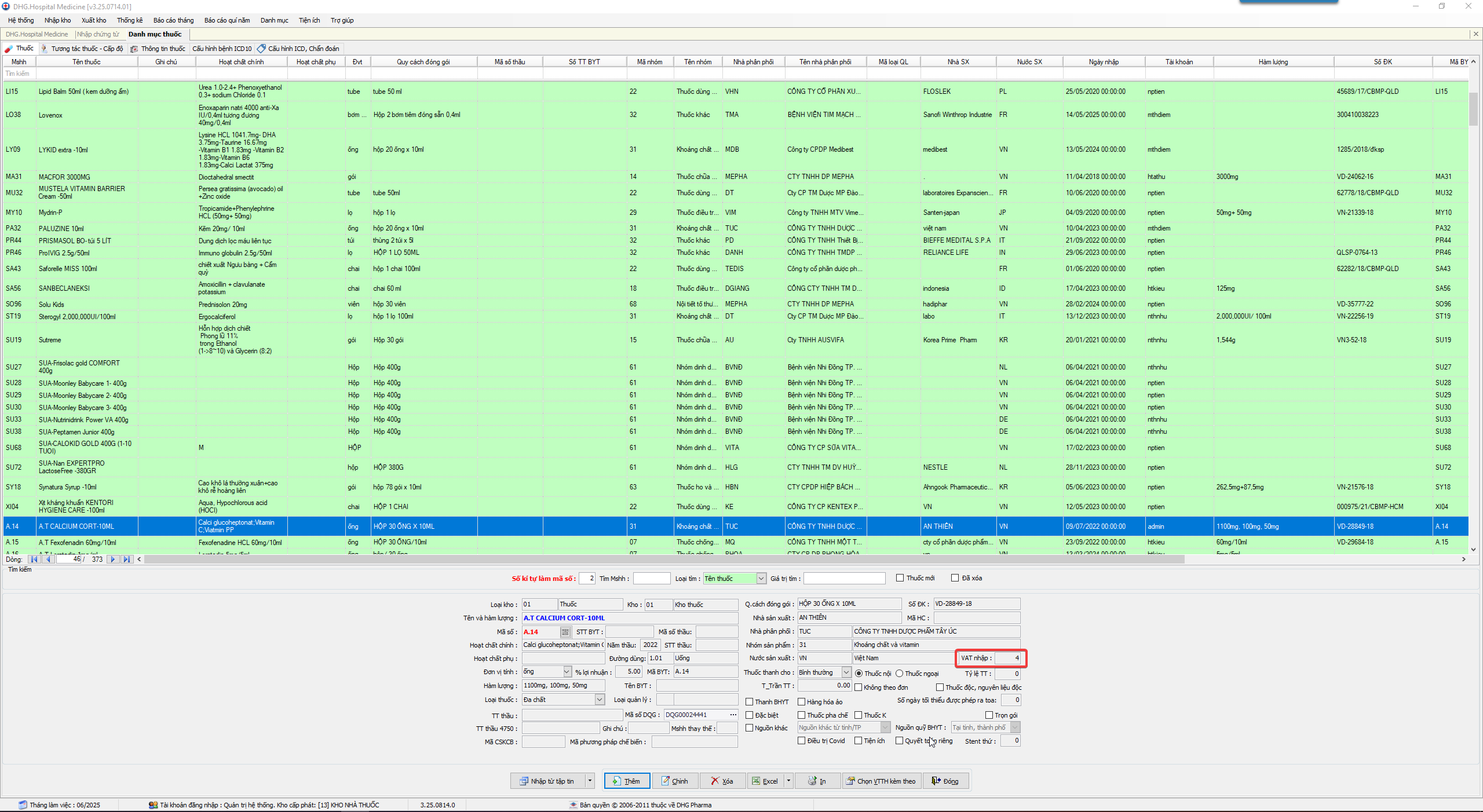Go to the next record
Viewport: 1483px width, 812px height.
coord(114,559)
